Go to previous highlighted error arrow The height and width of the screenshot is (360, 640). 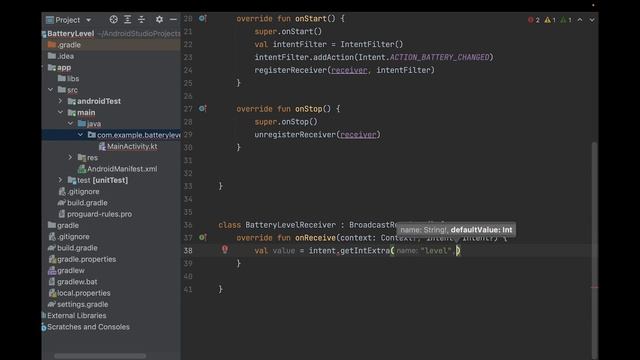tap(580, 20)
